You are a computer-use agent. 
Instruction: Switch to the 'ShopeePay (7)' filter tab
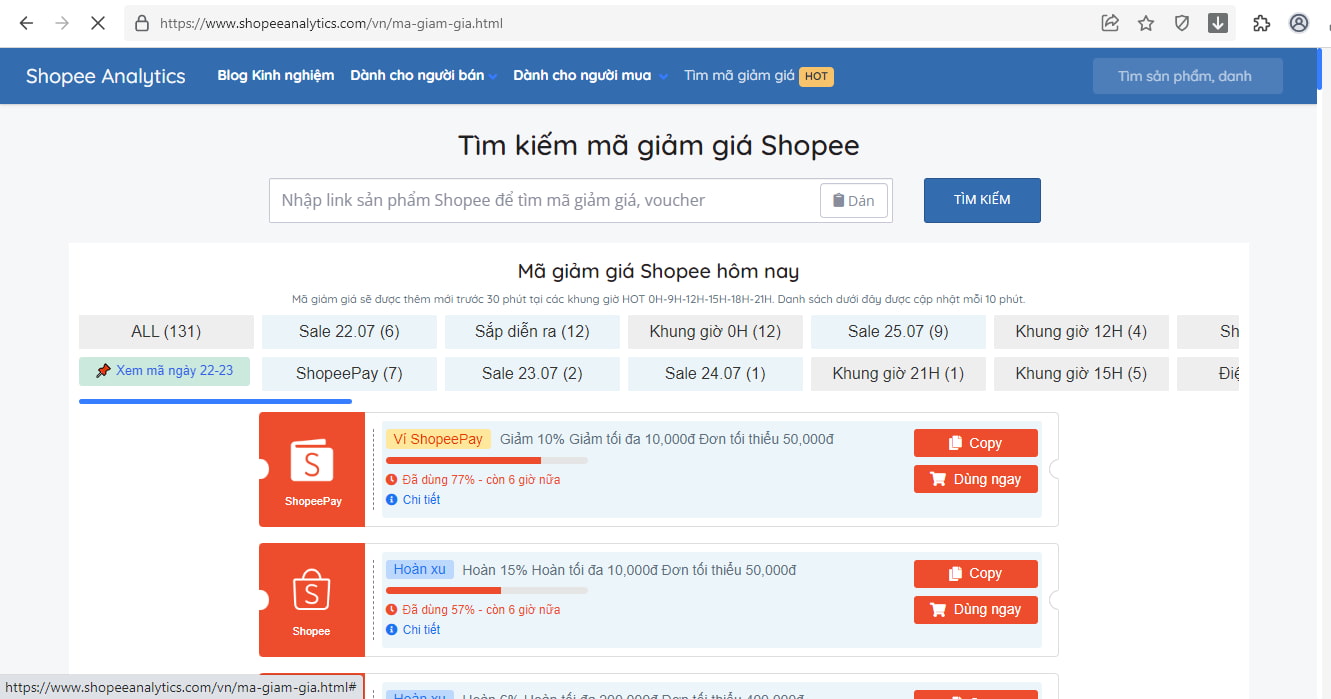coord(349,374)
